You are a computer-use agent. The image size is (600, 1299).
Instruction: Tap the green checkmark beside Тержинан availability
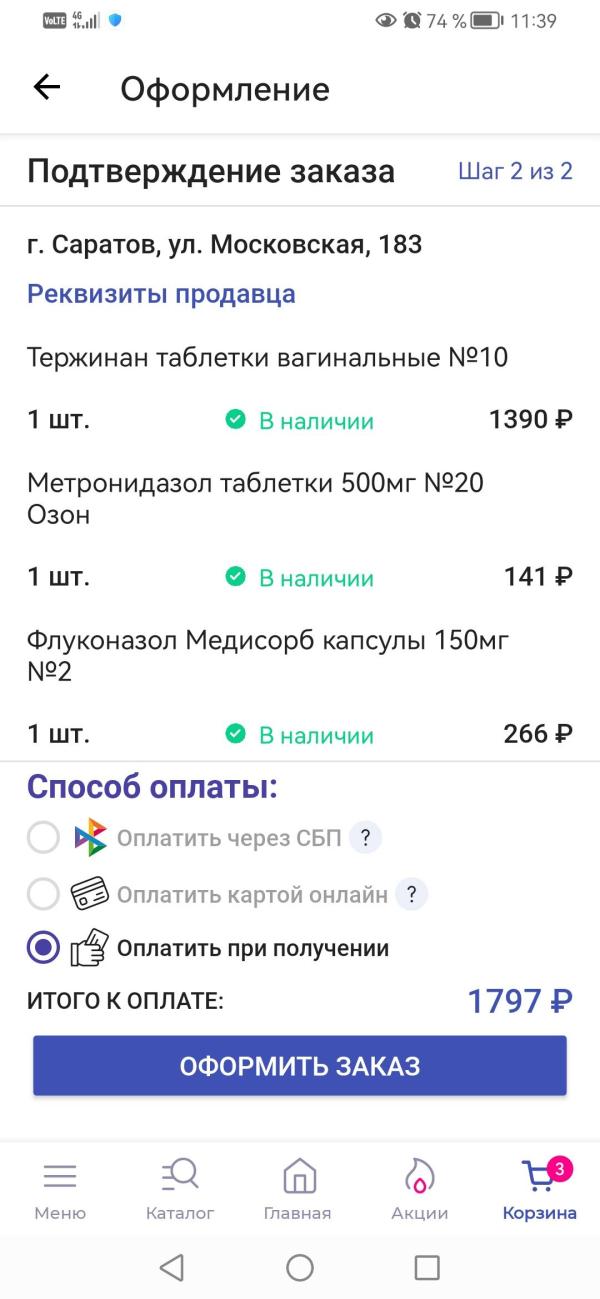point(235,420)
